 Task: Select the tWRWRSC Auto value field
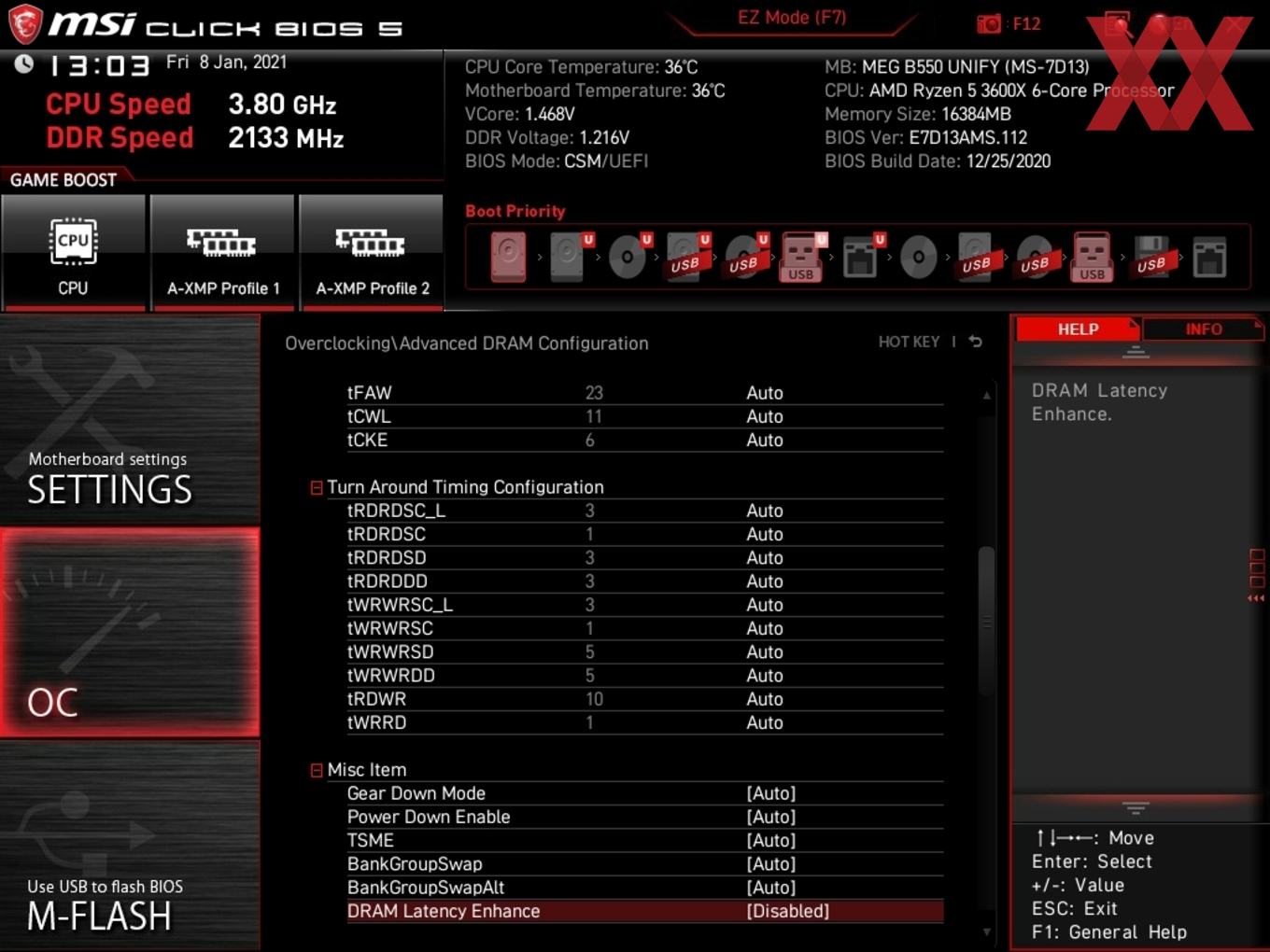click(x=765, y=628)
